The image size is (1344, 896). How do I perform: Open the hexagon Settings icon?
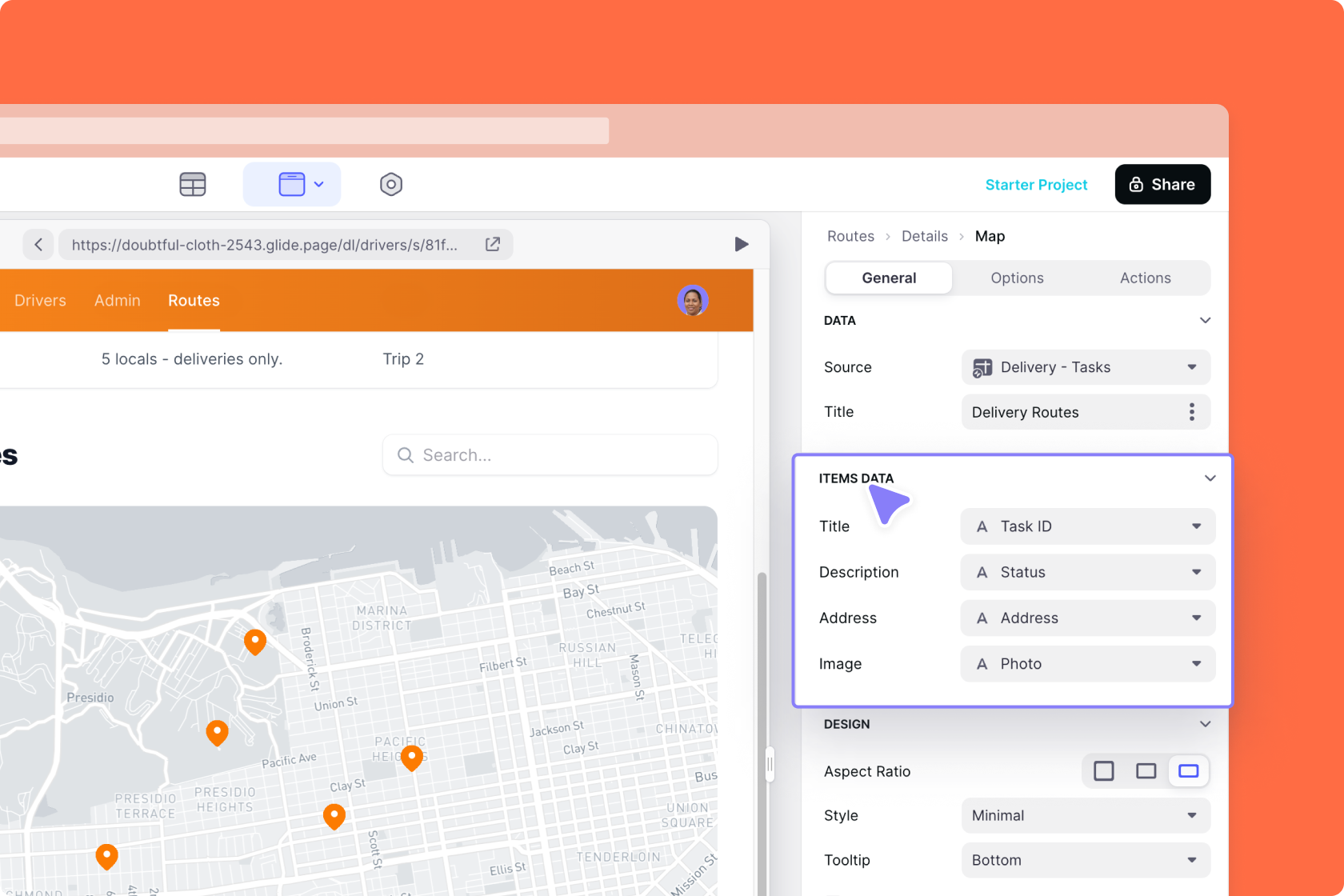390,184
